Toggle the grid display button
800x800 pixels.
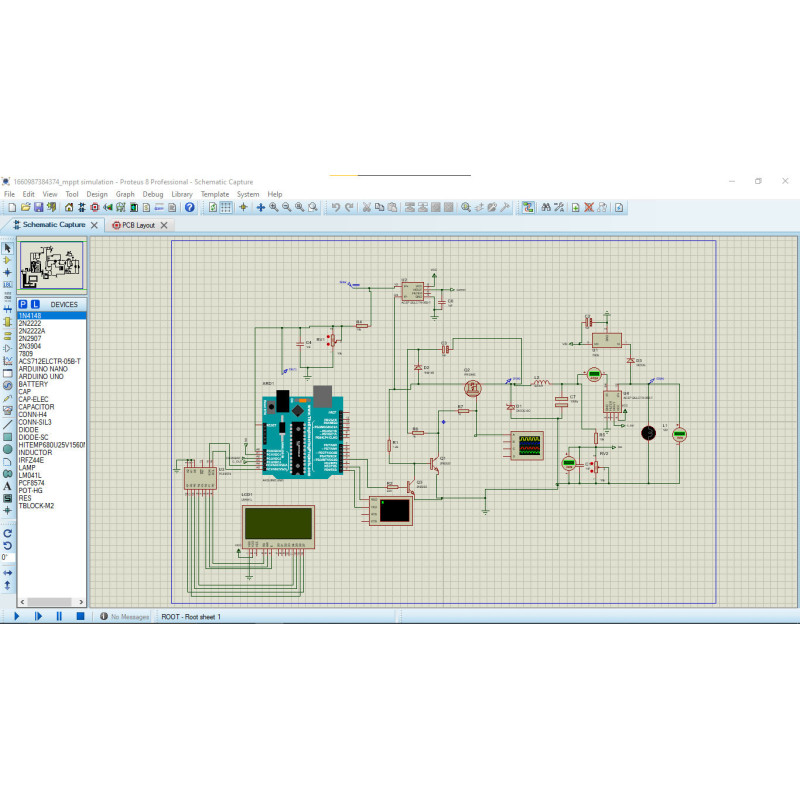coord(226,207)
